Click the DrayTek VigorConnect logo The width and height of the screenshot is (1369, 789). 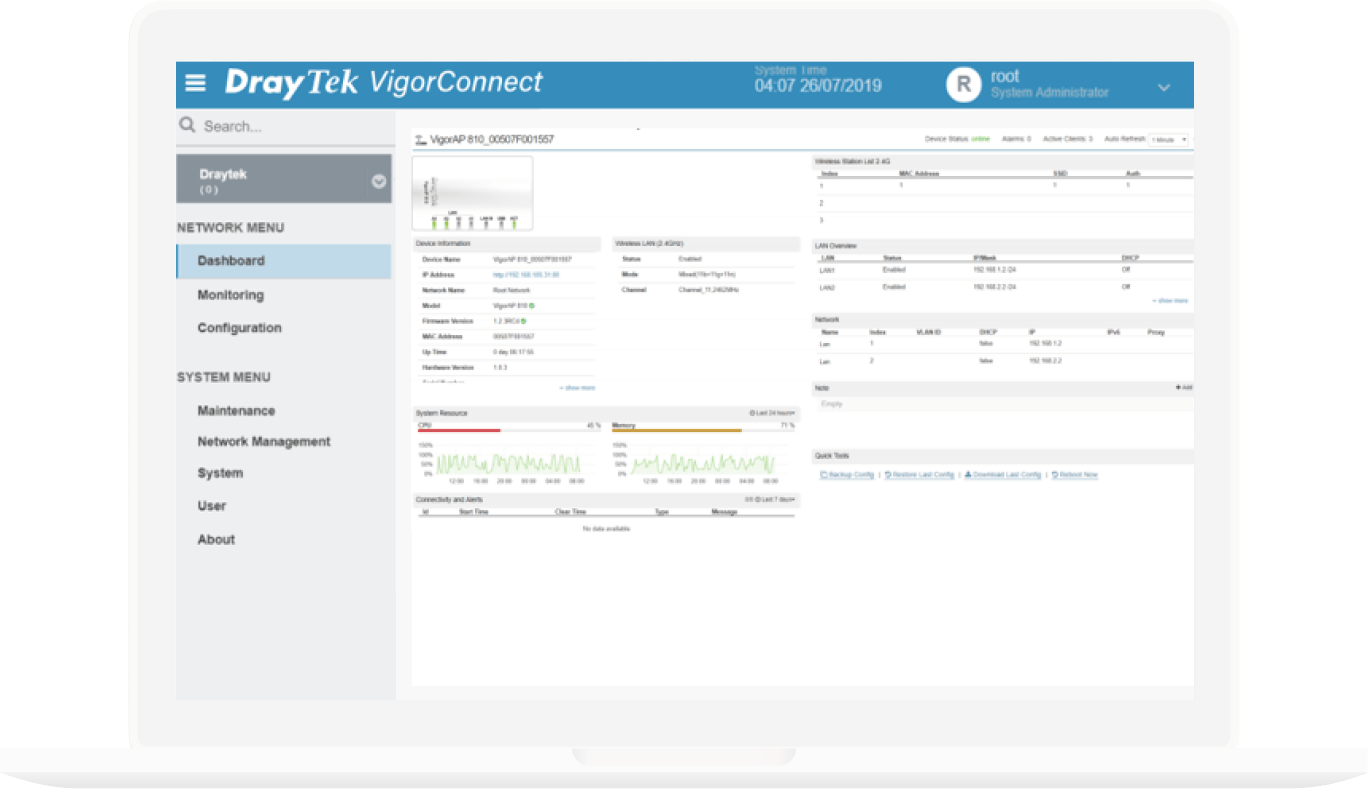click(383, 82)
